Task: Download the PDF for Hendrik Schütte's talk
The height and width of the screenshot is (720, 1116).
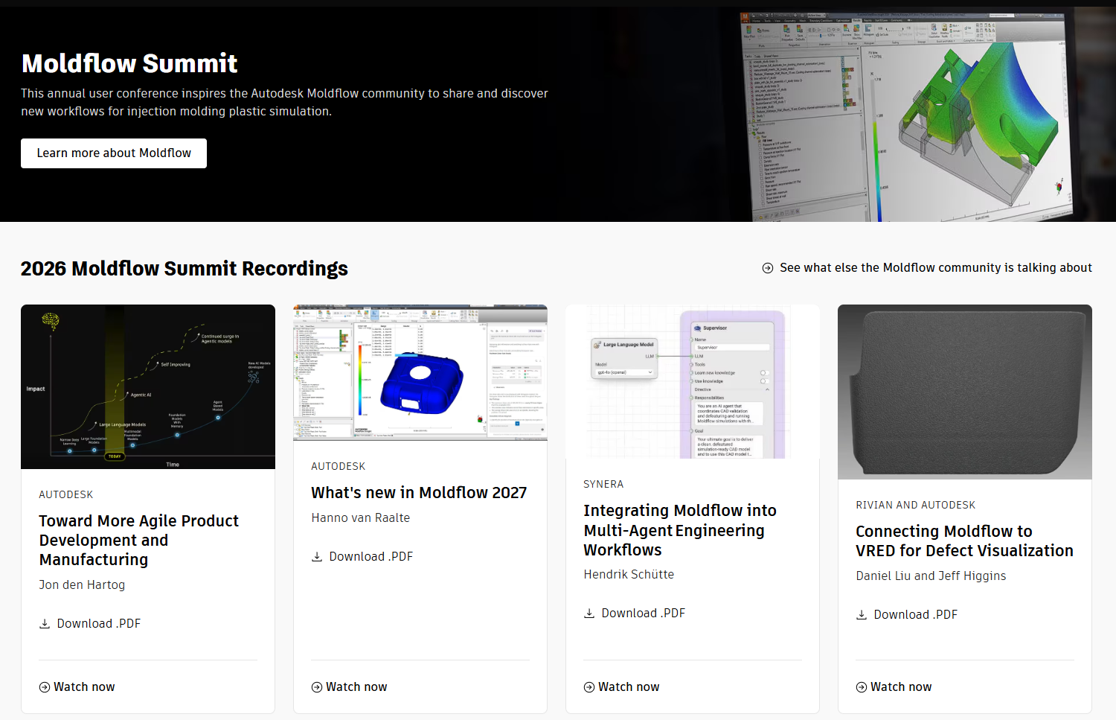Action: pyautogui.click(x=634, y=613)
